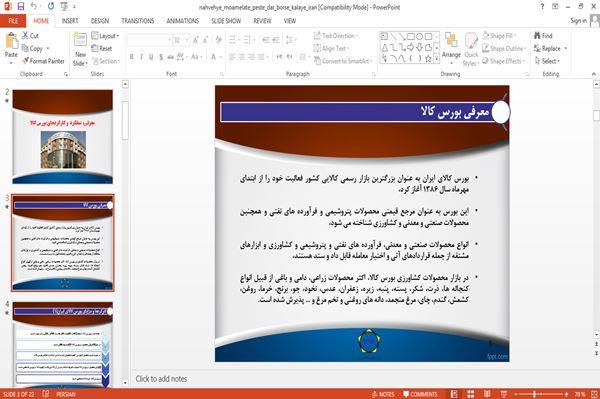This screenshot has height=399, width=600.
Task: Click Sign in link
Action: pos(578,21)
